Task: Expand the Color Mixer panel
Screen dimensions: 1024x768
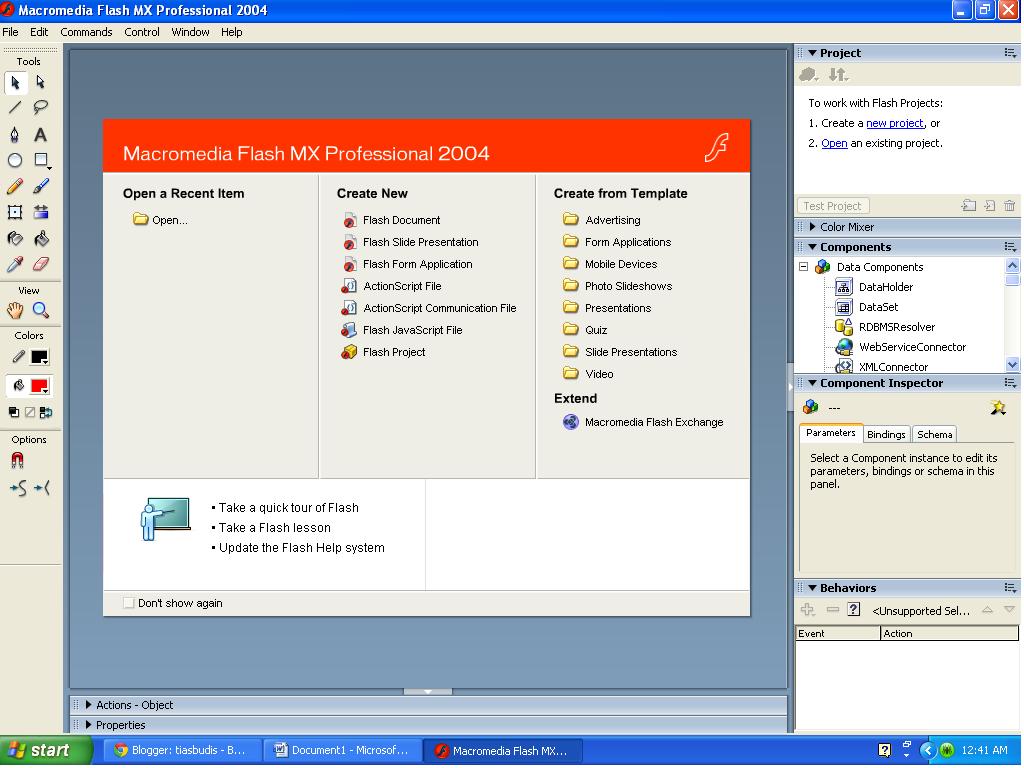Action: tap(812, 227)
